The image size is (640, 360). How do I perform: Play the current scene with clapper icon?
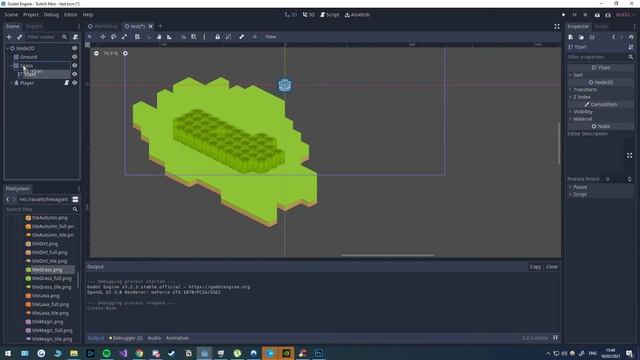click(597, 15)
